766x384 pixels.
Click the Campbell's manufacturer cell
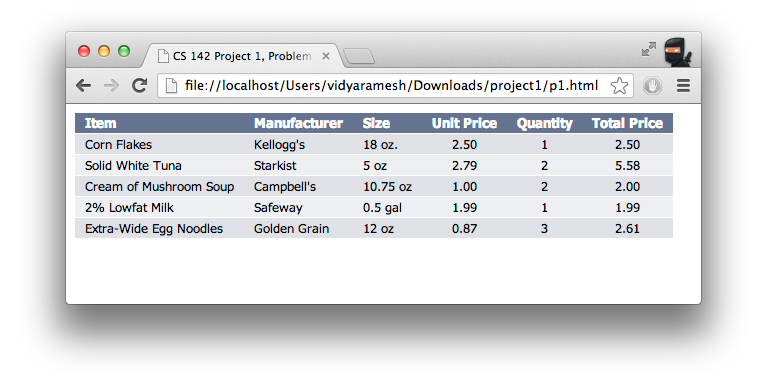click(x=285, y=187)
